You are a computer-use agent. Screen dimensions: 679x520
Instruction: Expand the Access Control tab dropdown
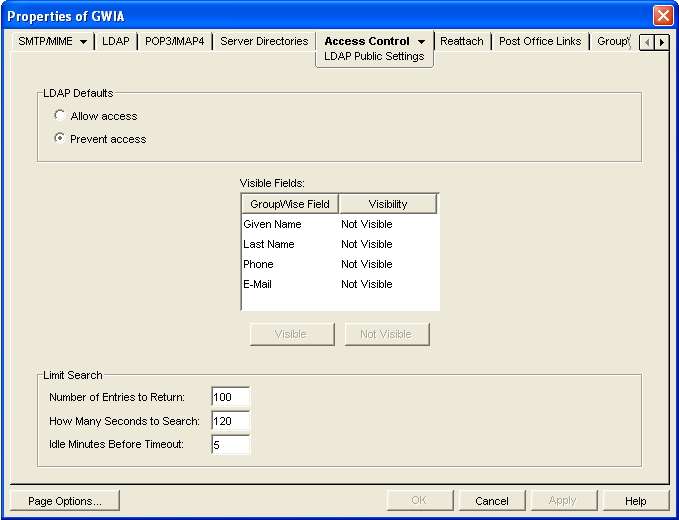click(x=422, y=42)
